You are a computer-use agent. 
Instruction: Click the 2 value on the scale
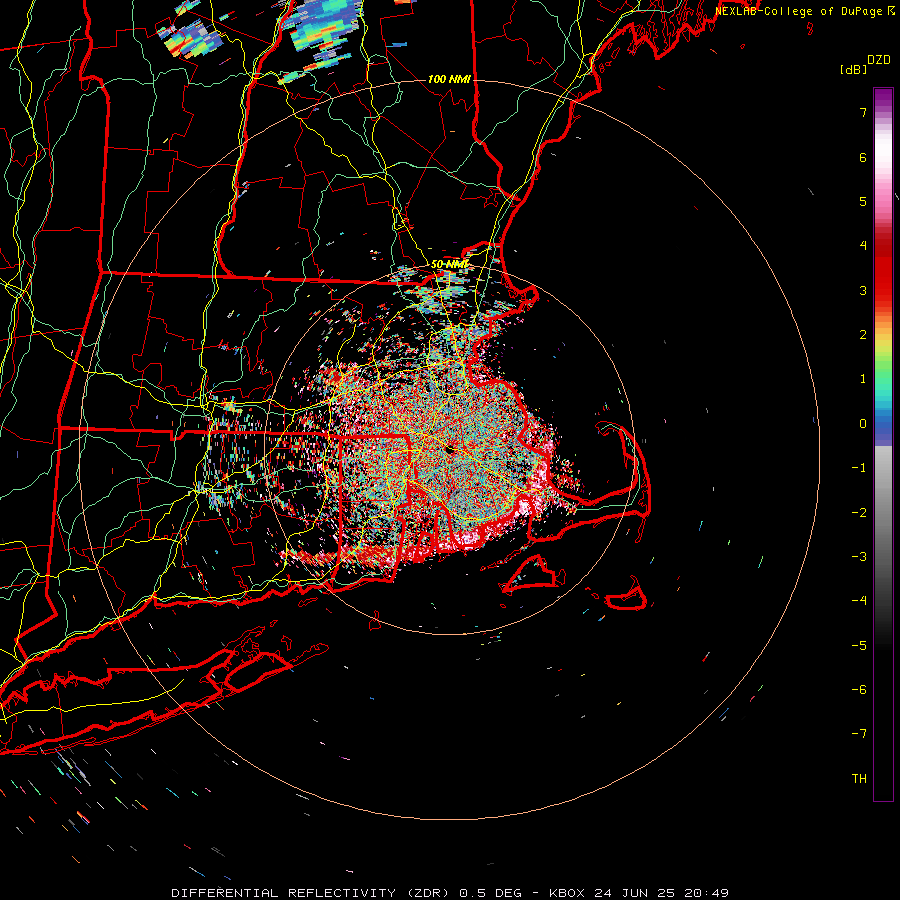point(863,335)
